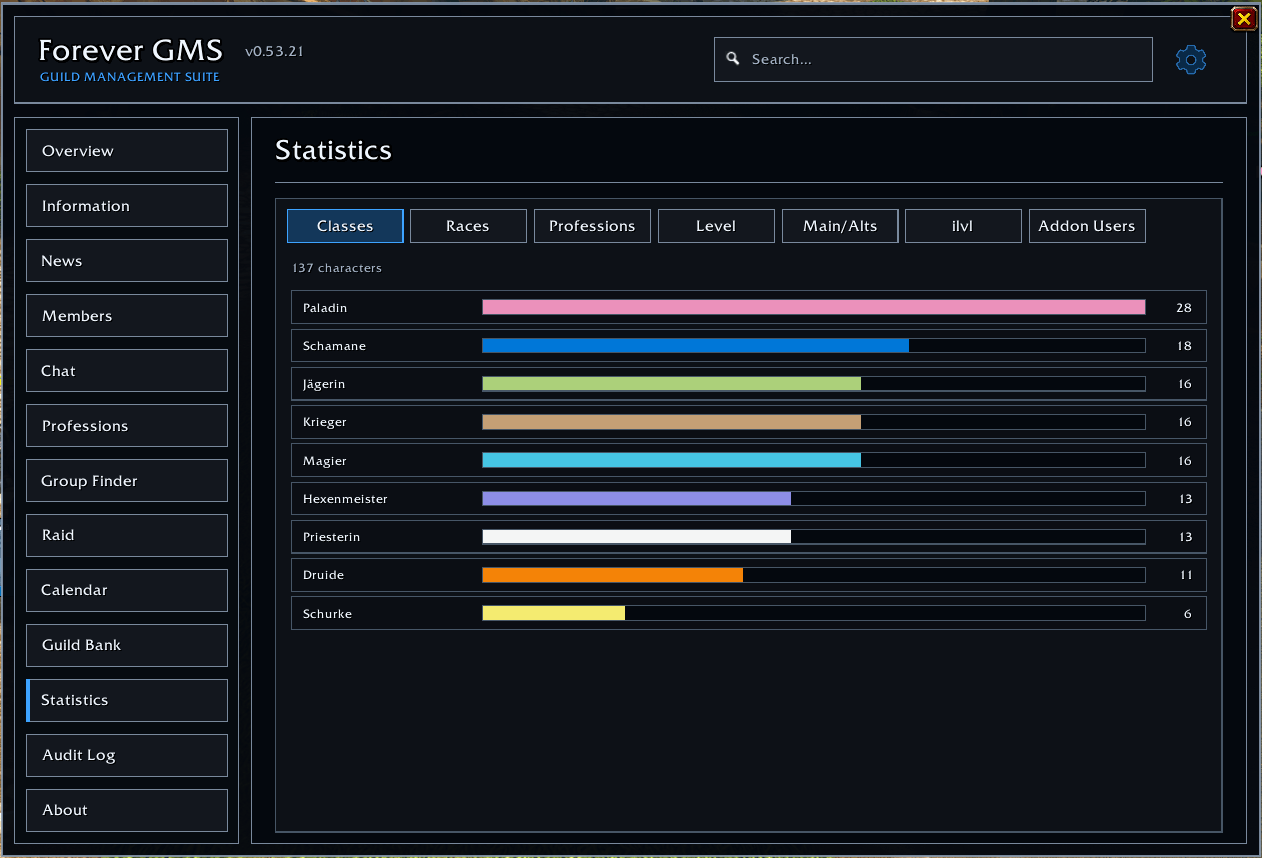1262x858 pixels.
Task: Select the Classes statistics tab
Action: (x=345, y=226)
